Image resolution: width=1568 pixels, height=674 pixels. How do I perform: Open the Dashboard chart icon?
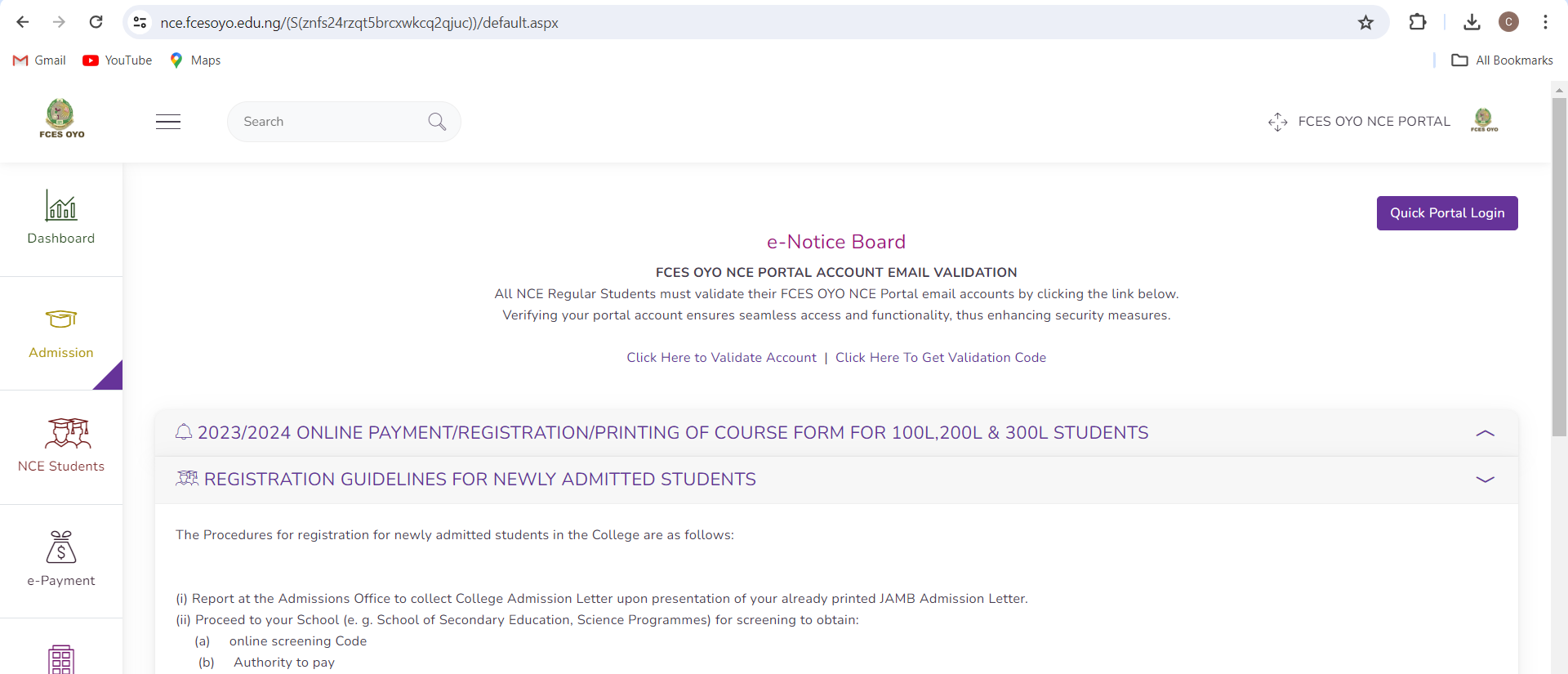pos(61,206)
